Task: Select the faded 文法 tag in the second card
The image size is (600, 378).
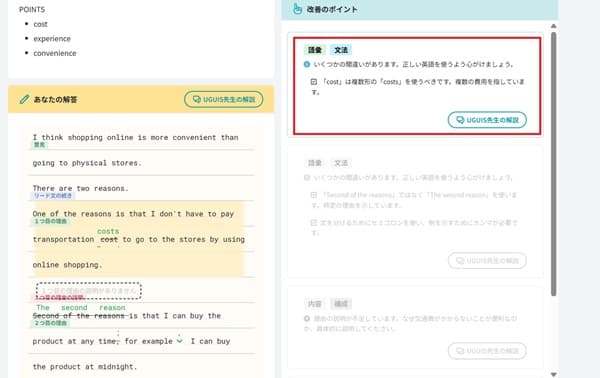Action: tap(341, 163)
